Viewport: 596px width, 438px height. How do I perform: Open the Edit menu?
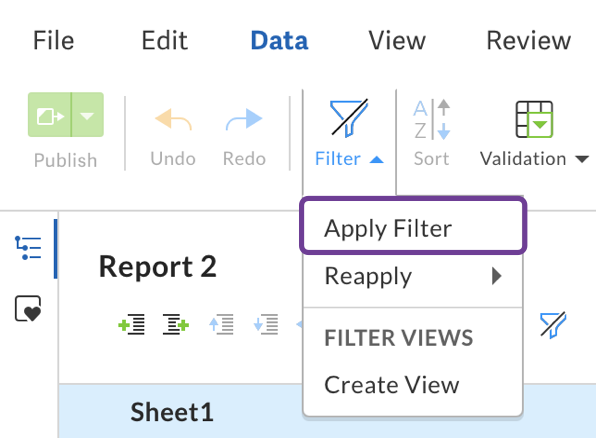click(x=165, y=40)
